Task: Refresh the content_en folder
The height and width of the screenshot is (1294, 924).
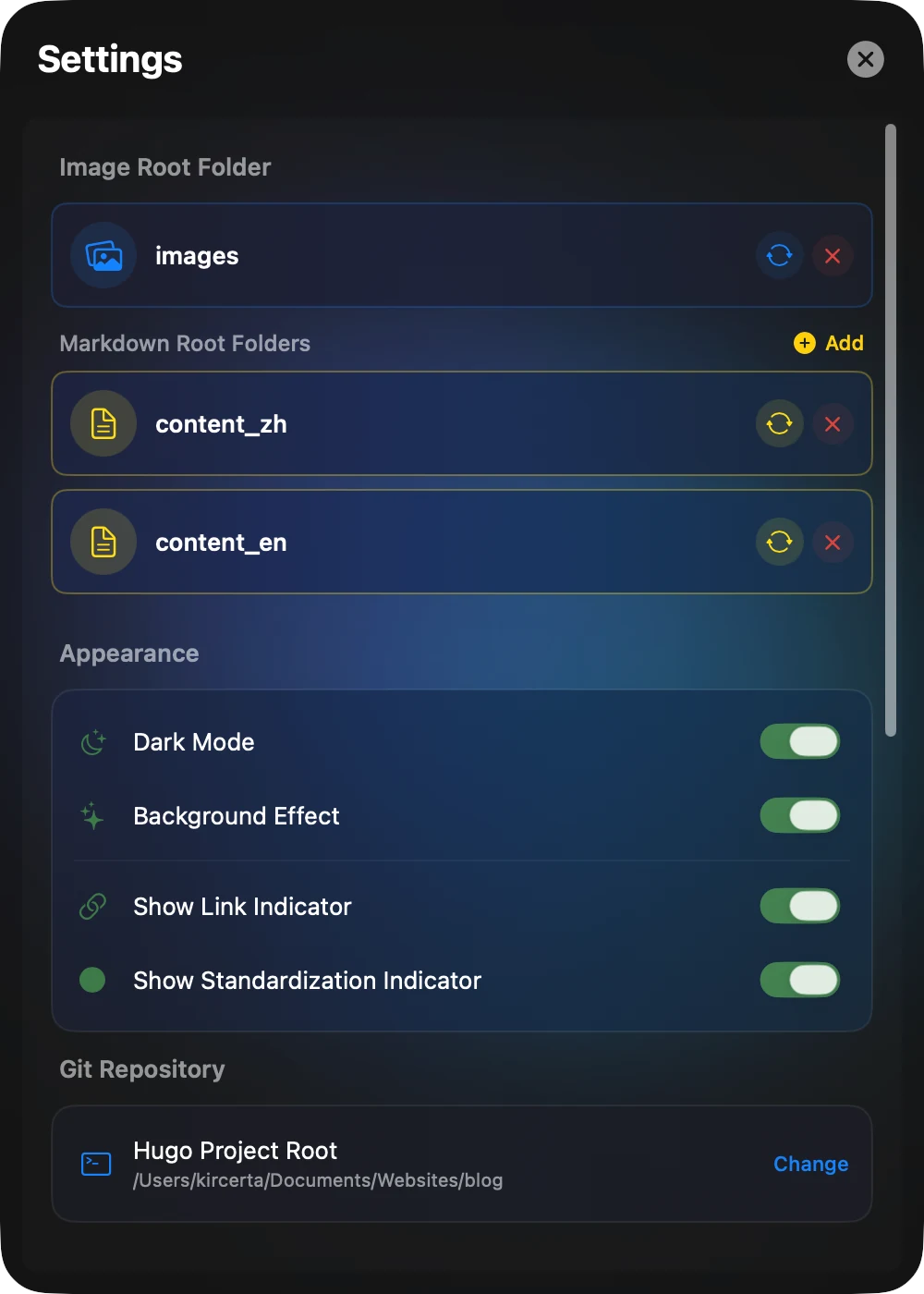Action: coord(780,542)
